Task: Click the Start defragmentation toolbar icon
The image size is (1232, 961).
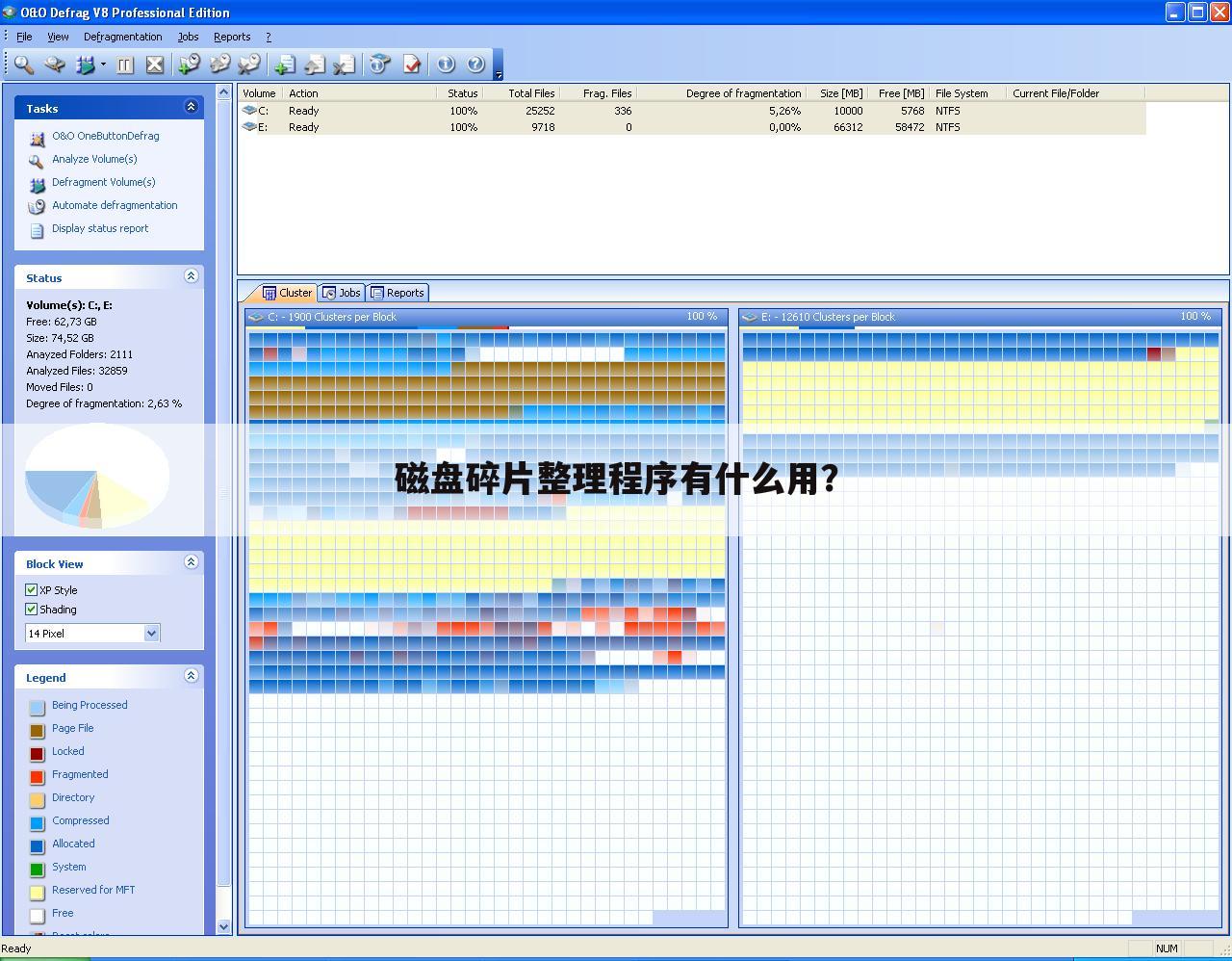Action: point(86,65)
